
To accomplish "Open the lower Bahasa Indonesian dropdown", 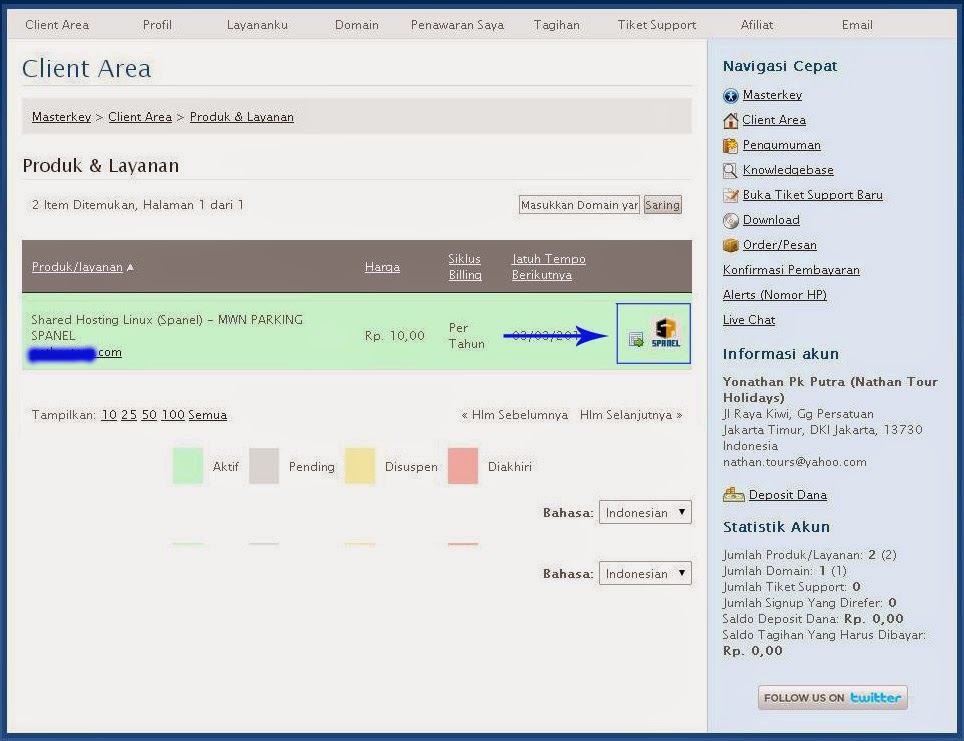I will 645,573.
